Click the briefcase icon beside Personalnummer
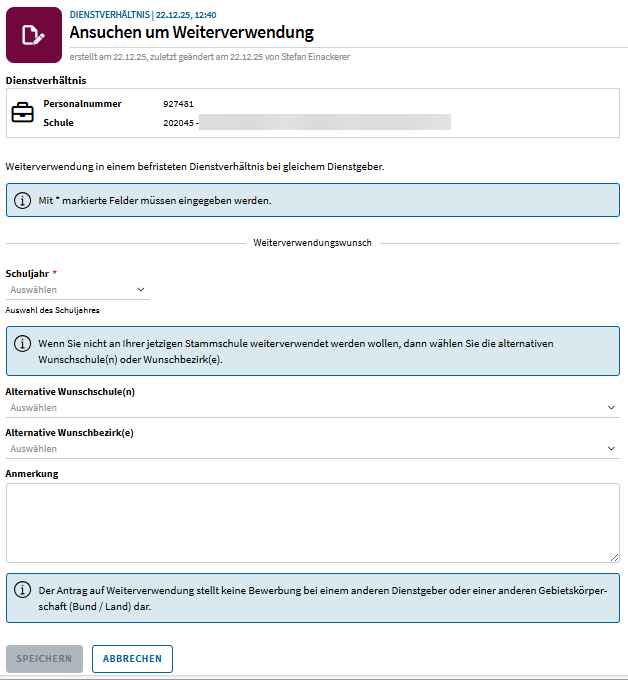 point(22,113)
